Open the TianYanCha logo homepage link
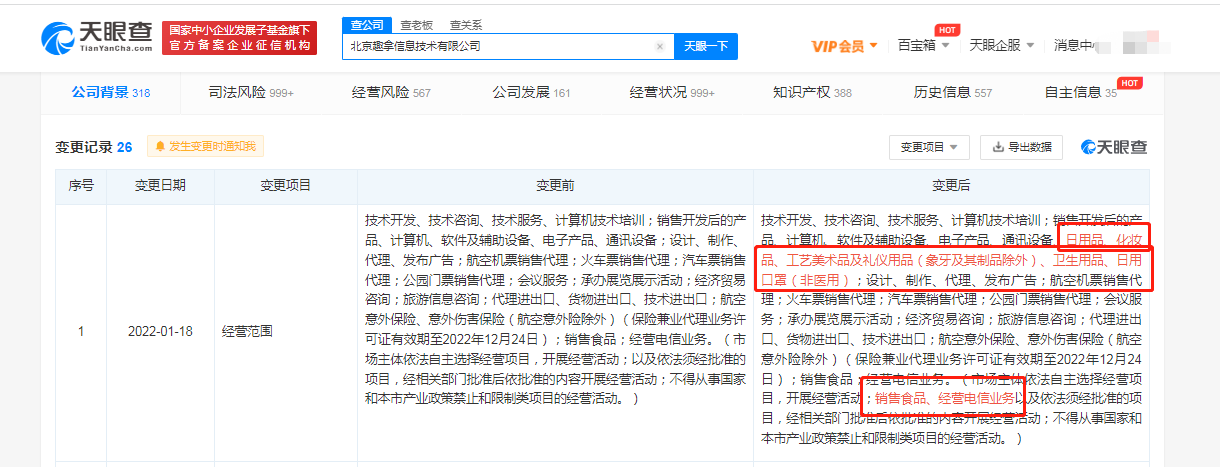 click(96, 37)
